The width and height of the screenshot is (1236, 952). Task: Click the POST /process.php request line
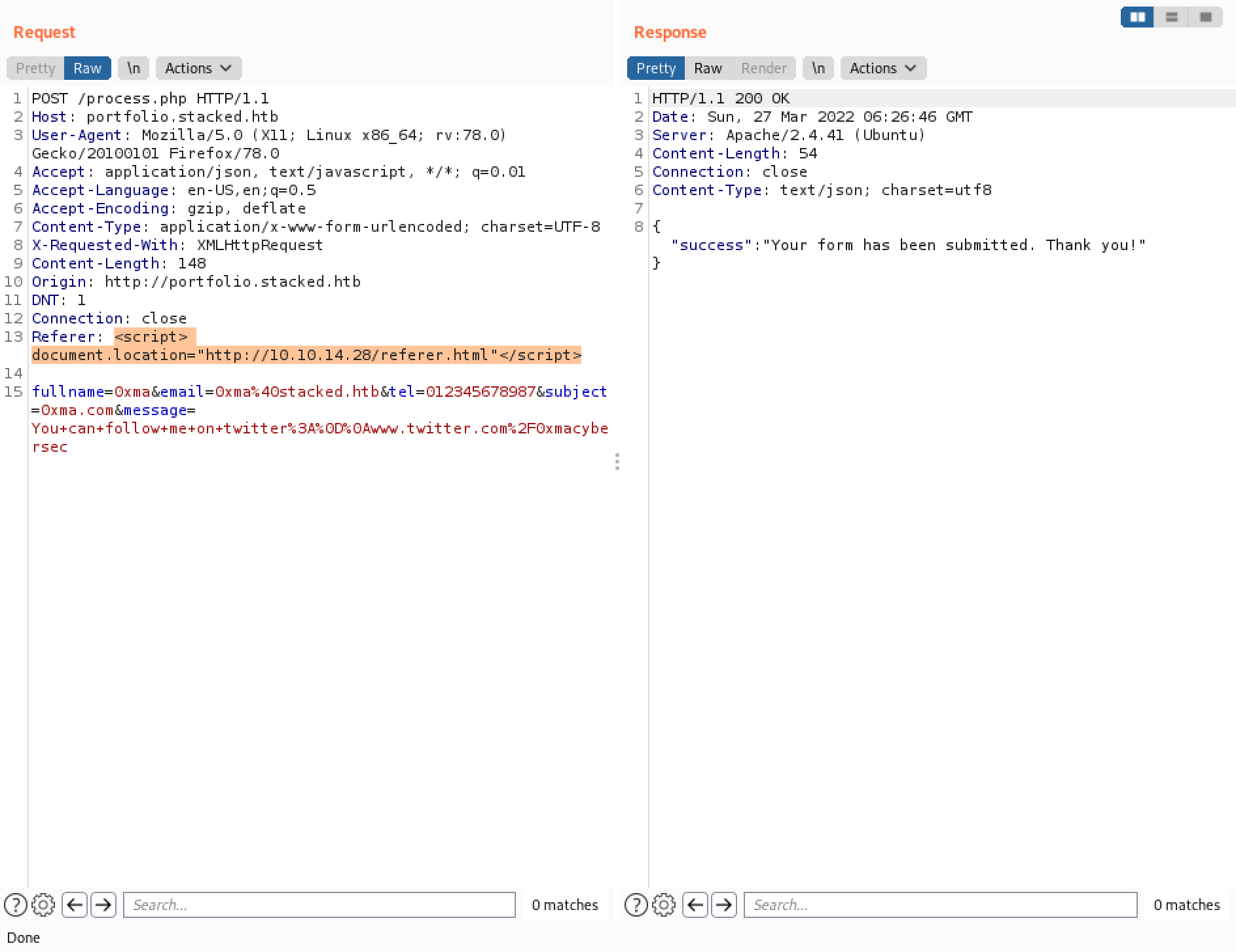tap(151, 98)
